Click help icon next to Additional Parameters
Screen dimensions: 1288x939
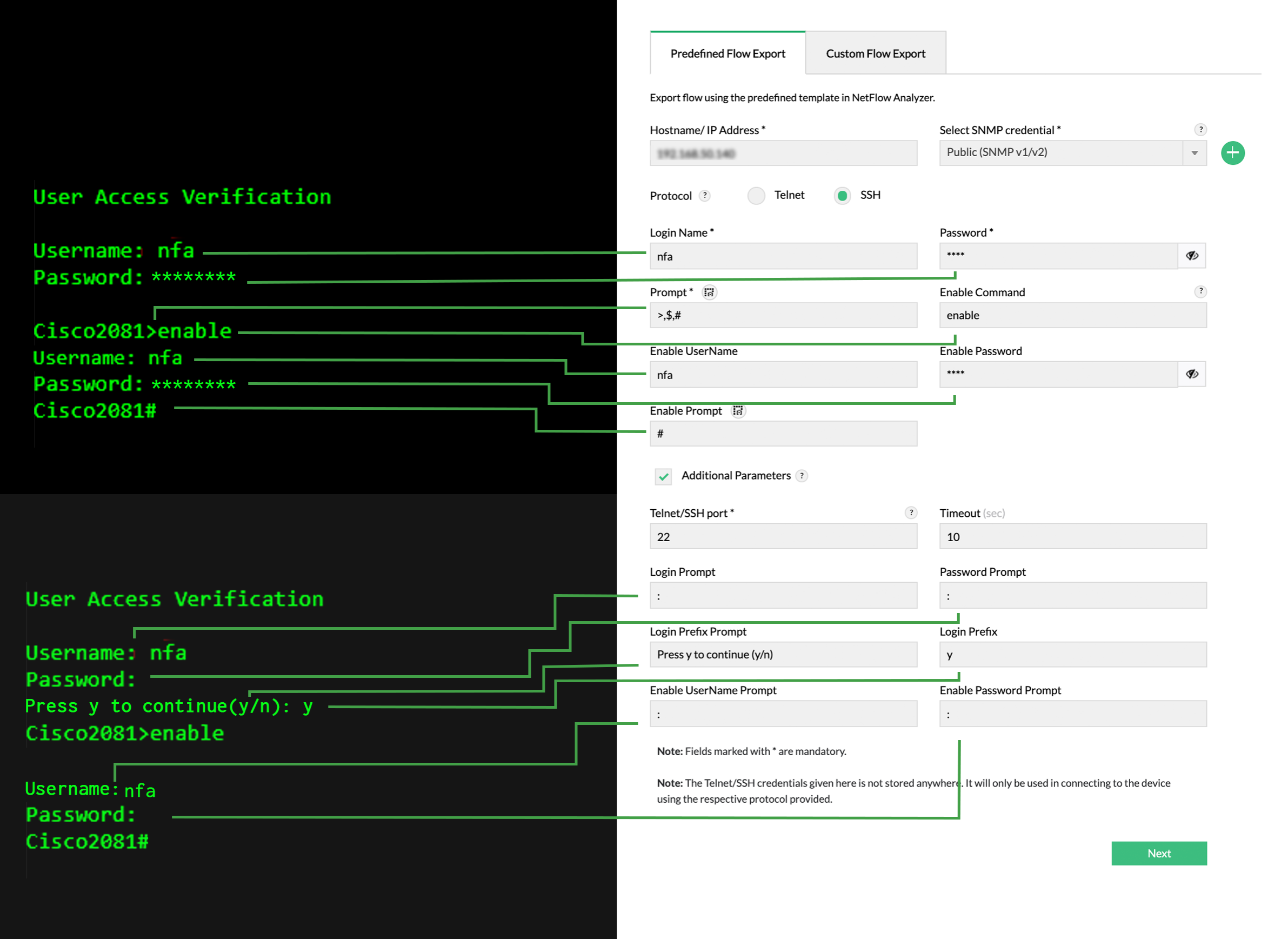(x=801, y=476)
